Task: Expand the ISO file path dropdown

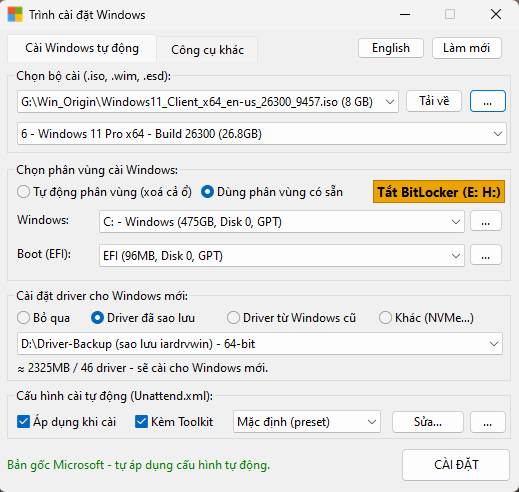Action: [208, 101]
